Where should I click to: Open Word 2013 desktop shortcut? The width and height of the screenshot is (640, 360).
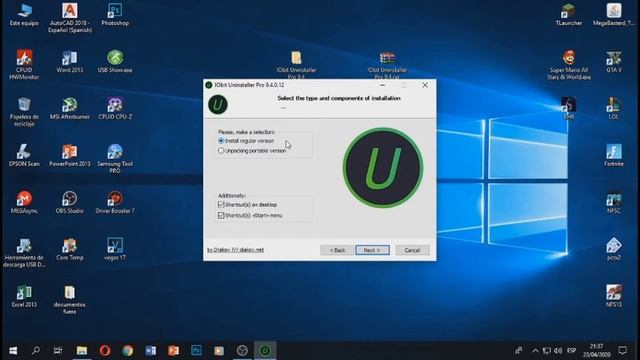click(70, 62)
